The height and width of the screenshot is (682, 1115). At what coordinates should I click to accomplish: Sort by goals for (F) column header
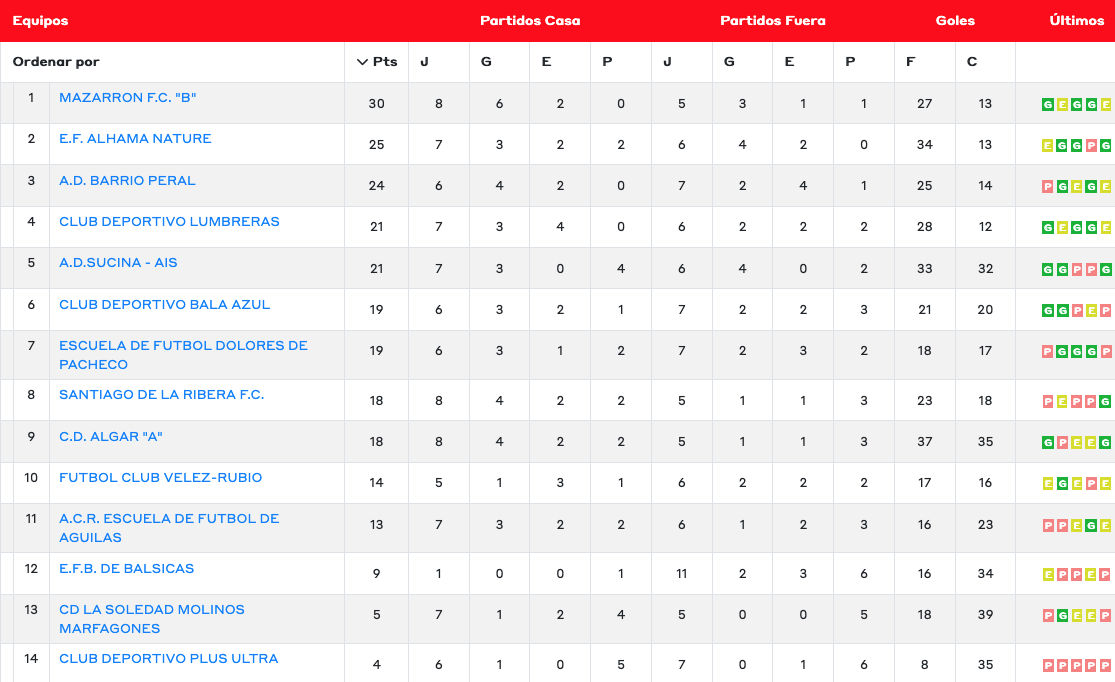coord(910,62)
